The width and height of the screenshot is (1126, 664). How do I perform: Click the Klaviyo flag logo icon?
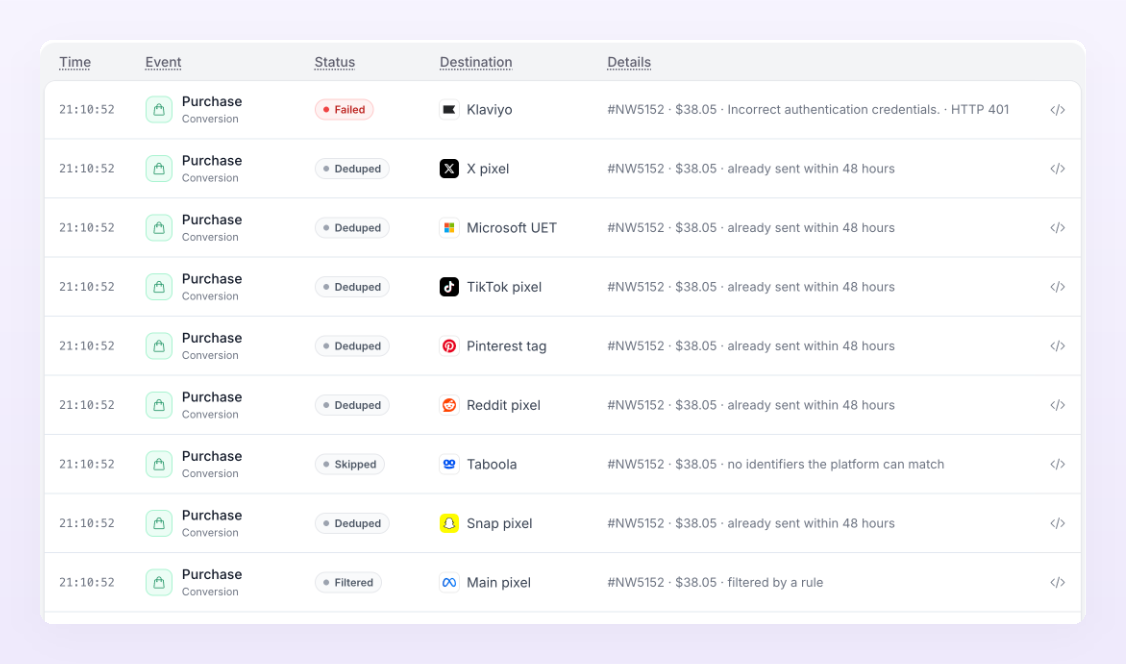(x=449, y=110)
